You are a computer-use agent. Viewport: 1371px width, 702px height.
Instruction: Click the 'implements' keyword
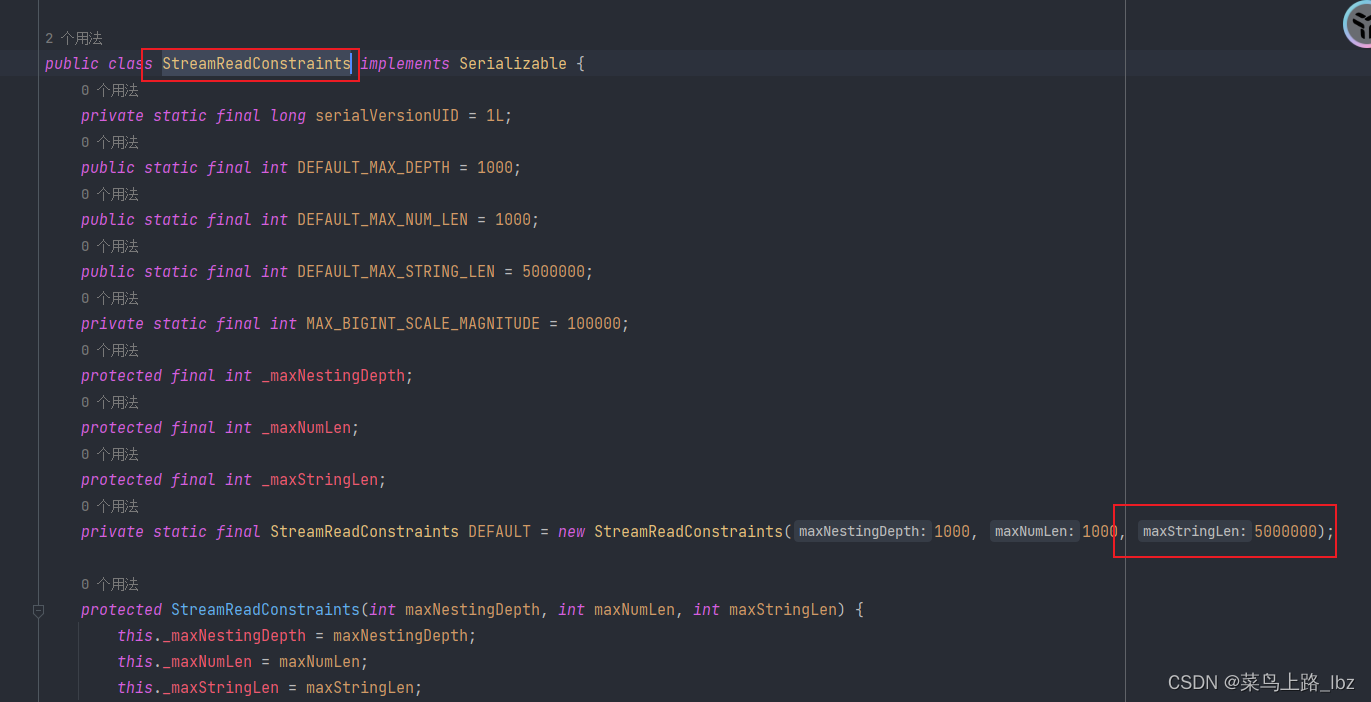point(405,64)
